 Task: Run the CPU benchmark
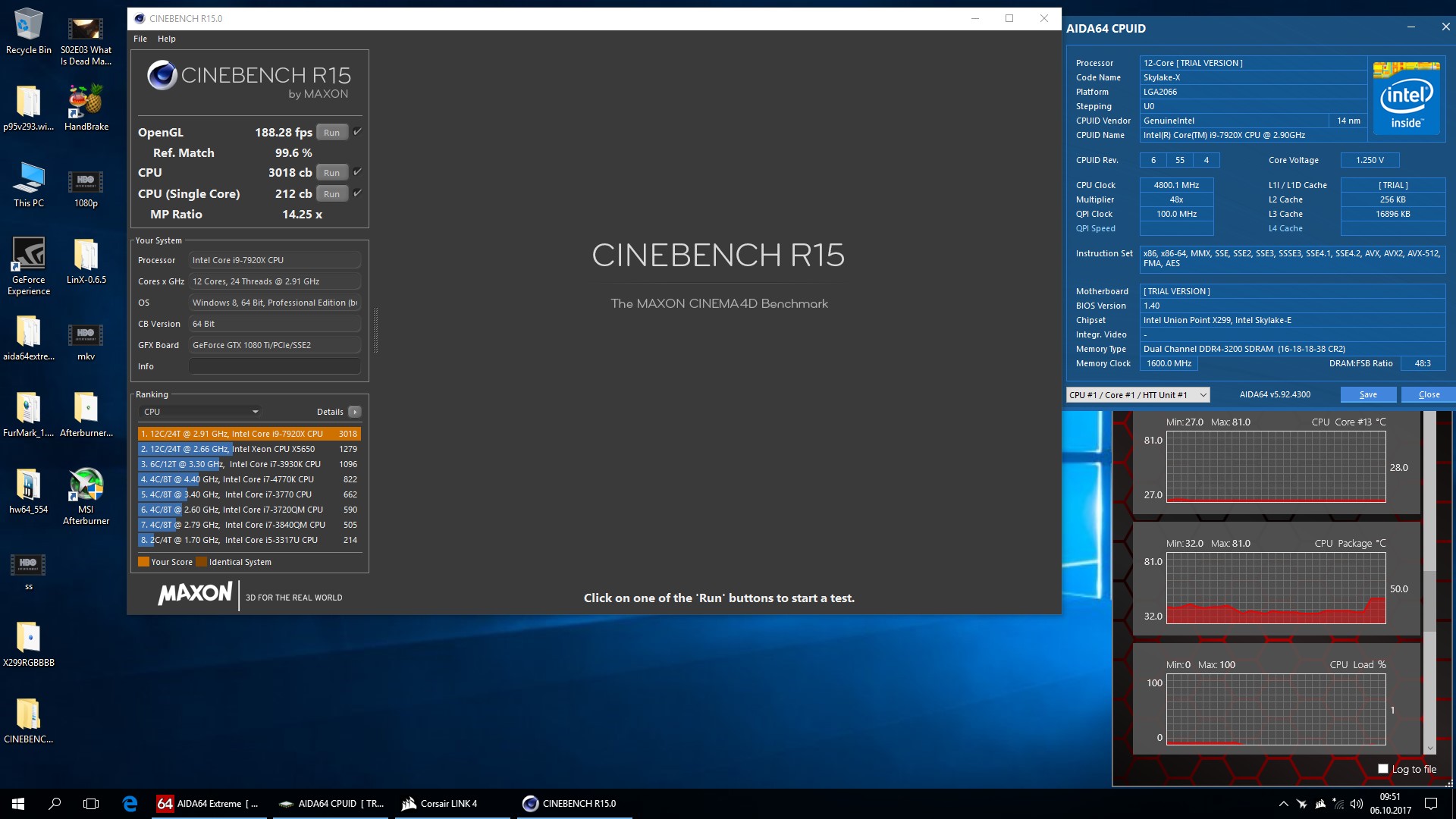pos(332,172)
